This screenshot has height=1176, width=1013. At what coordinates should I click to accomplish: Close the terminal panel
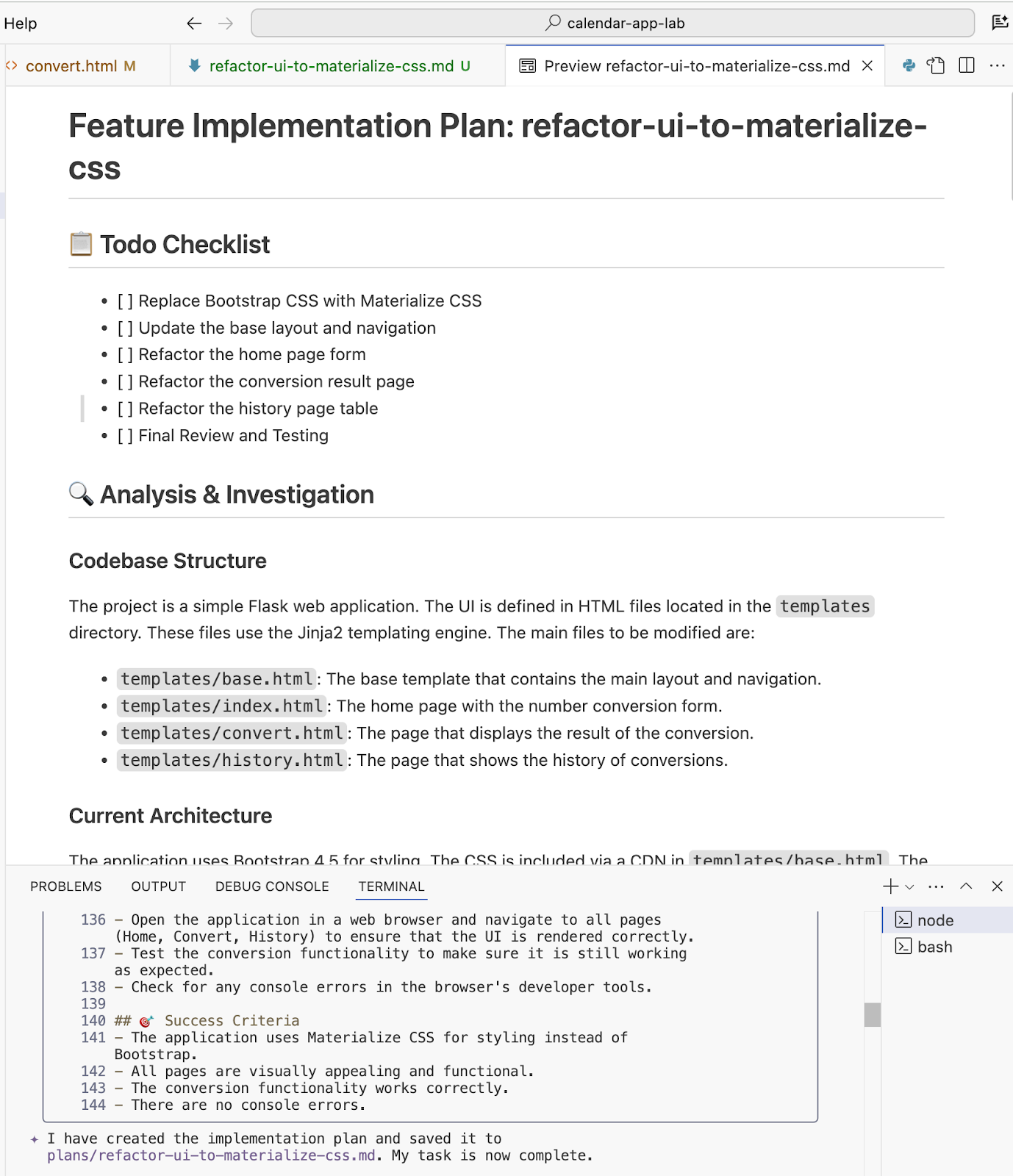pyautogui.click(x=997, y=886)
